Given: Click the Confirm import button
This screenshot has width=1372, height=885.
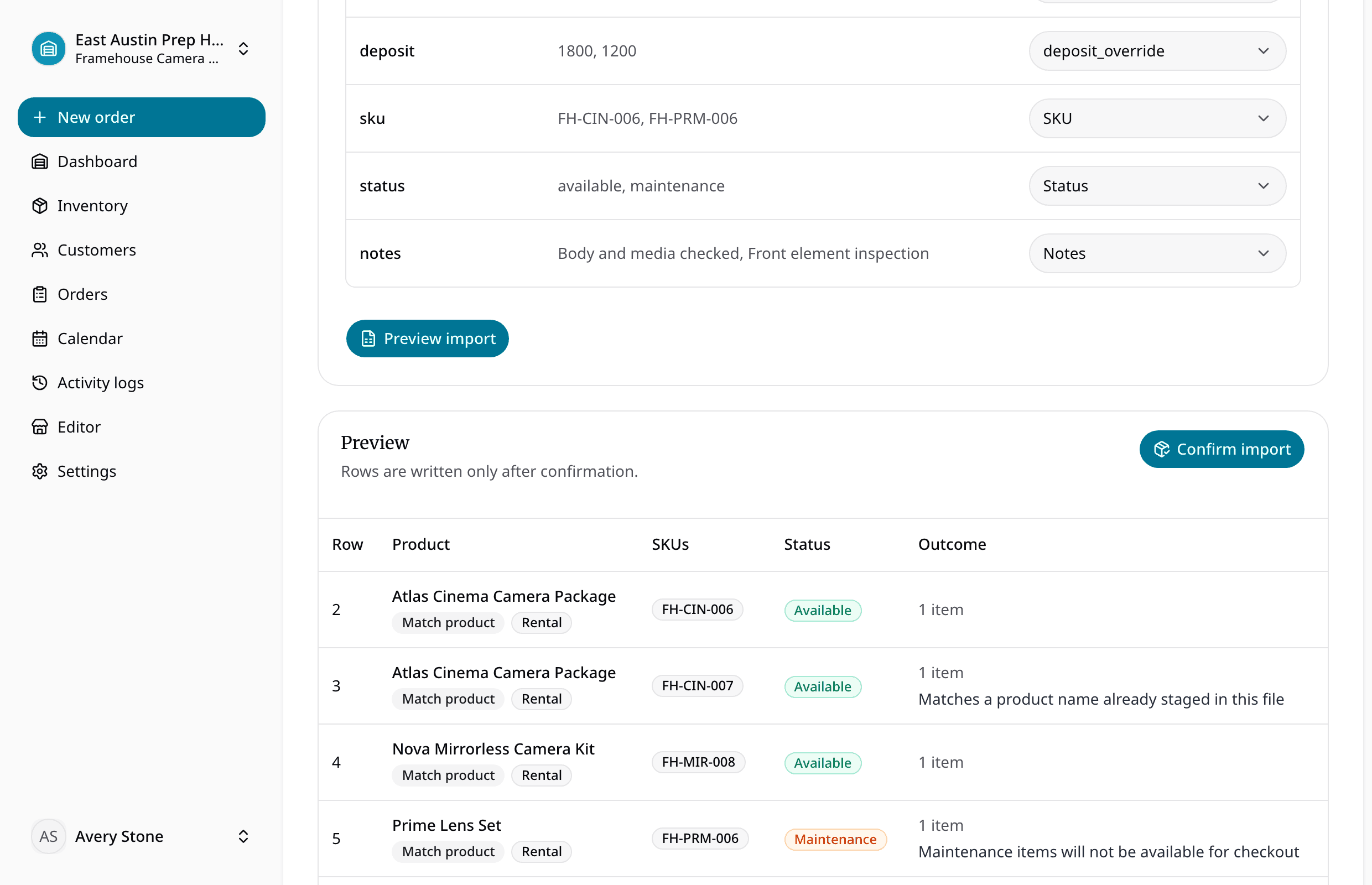Looking at the screenshot, I should (1222, 449).
